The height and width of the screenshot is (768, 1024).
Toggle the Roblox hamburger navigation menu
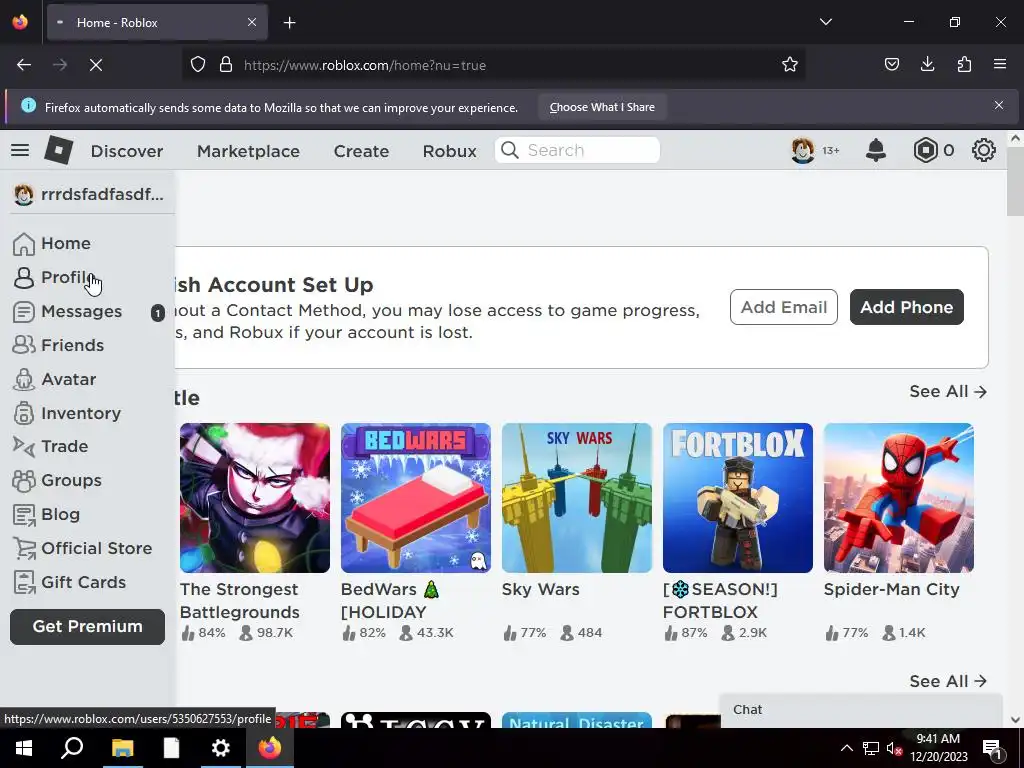[x=20, y=151]
